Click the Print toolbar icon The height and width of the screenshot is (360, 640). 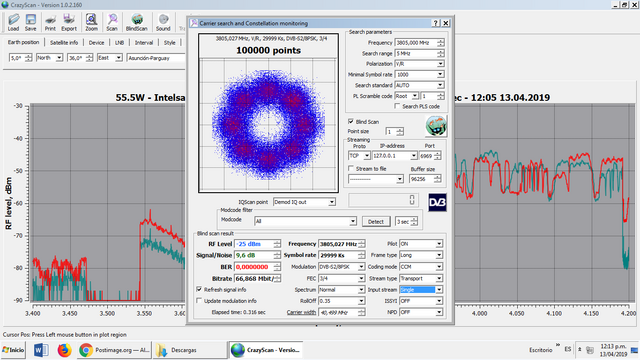tap(50, 22)
